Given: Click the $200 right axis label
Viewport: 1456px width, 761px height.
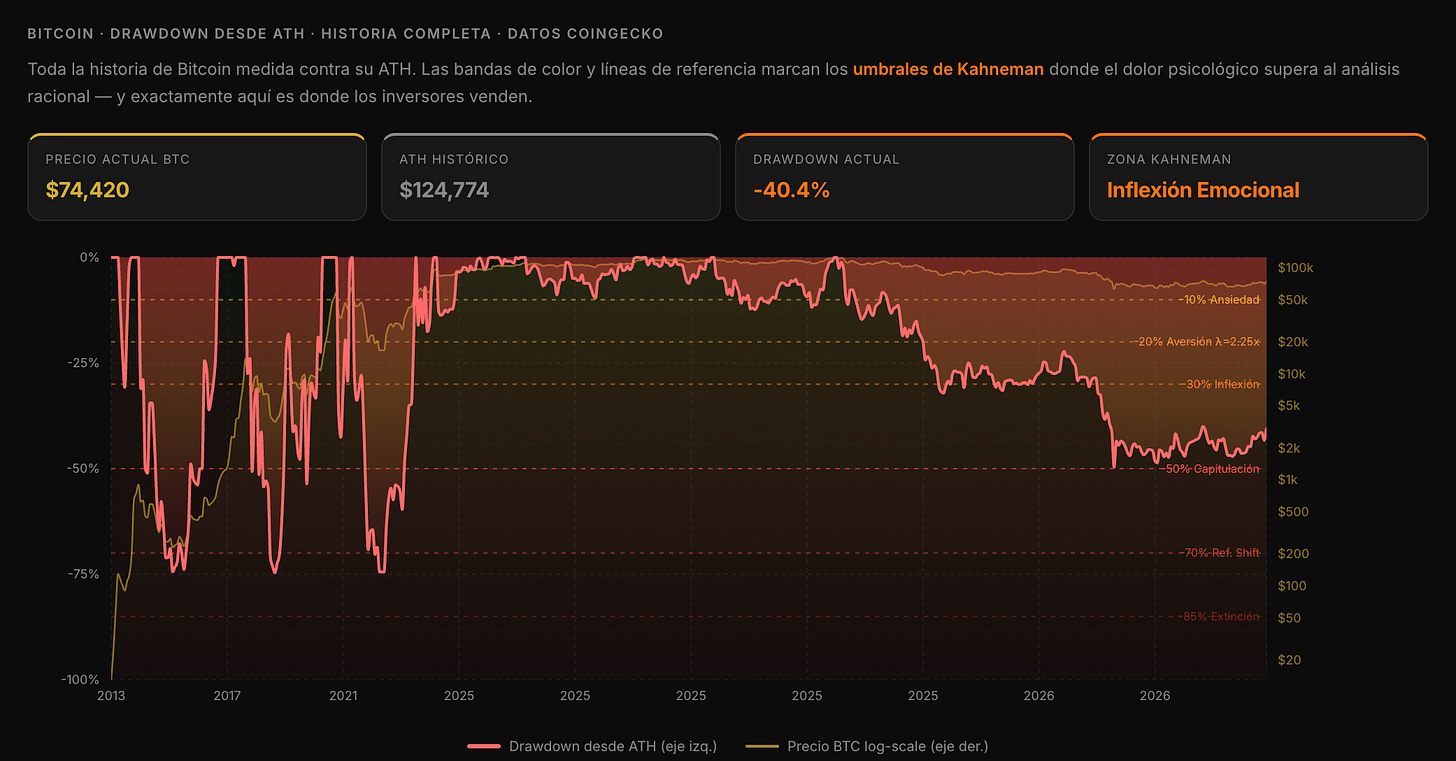Looking at the screenshot, I should pos(1292,554).
